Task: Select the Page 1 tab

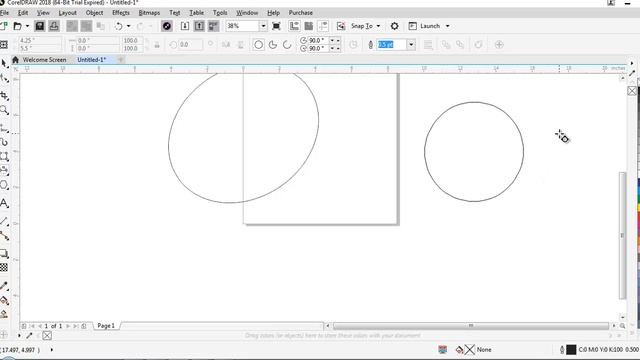Action: [106, 326]
